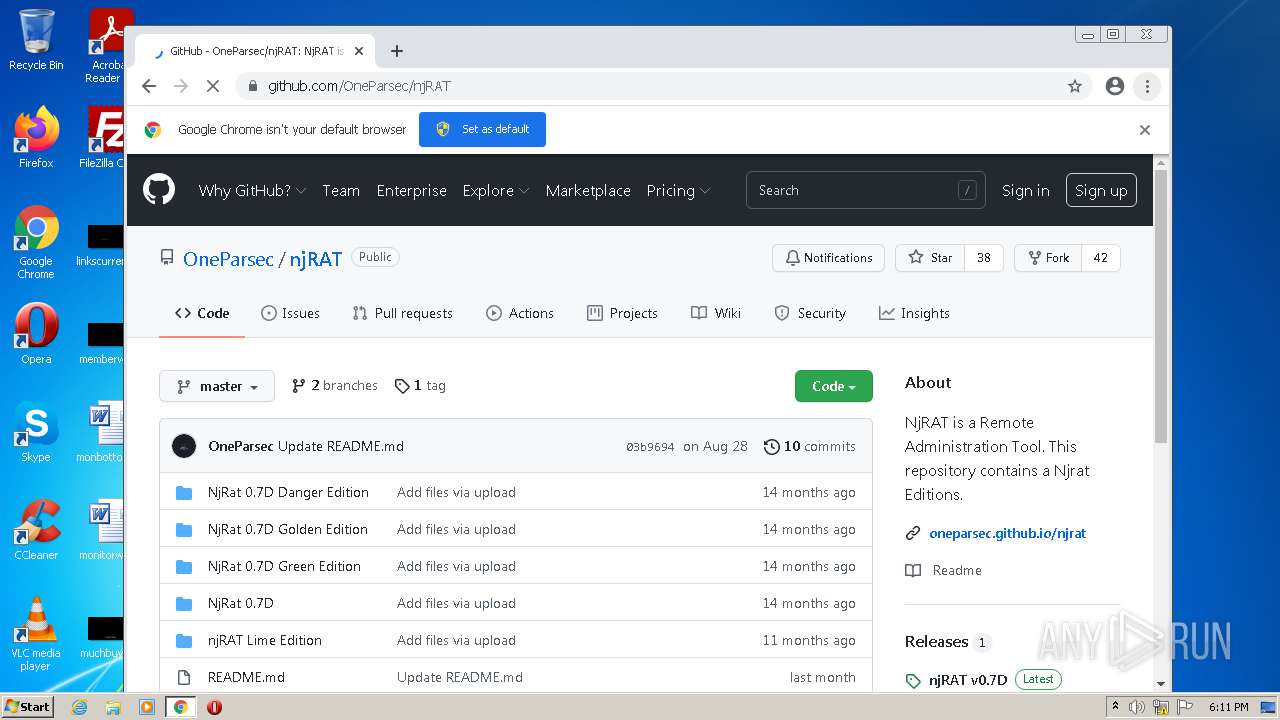Open the Enterprise page link
1280x720 pixels.
(x=411, y=190)
